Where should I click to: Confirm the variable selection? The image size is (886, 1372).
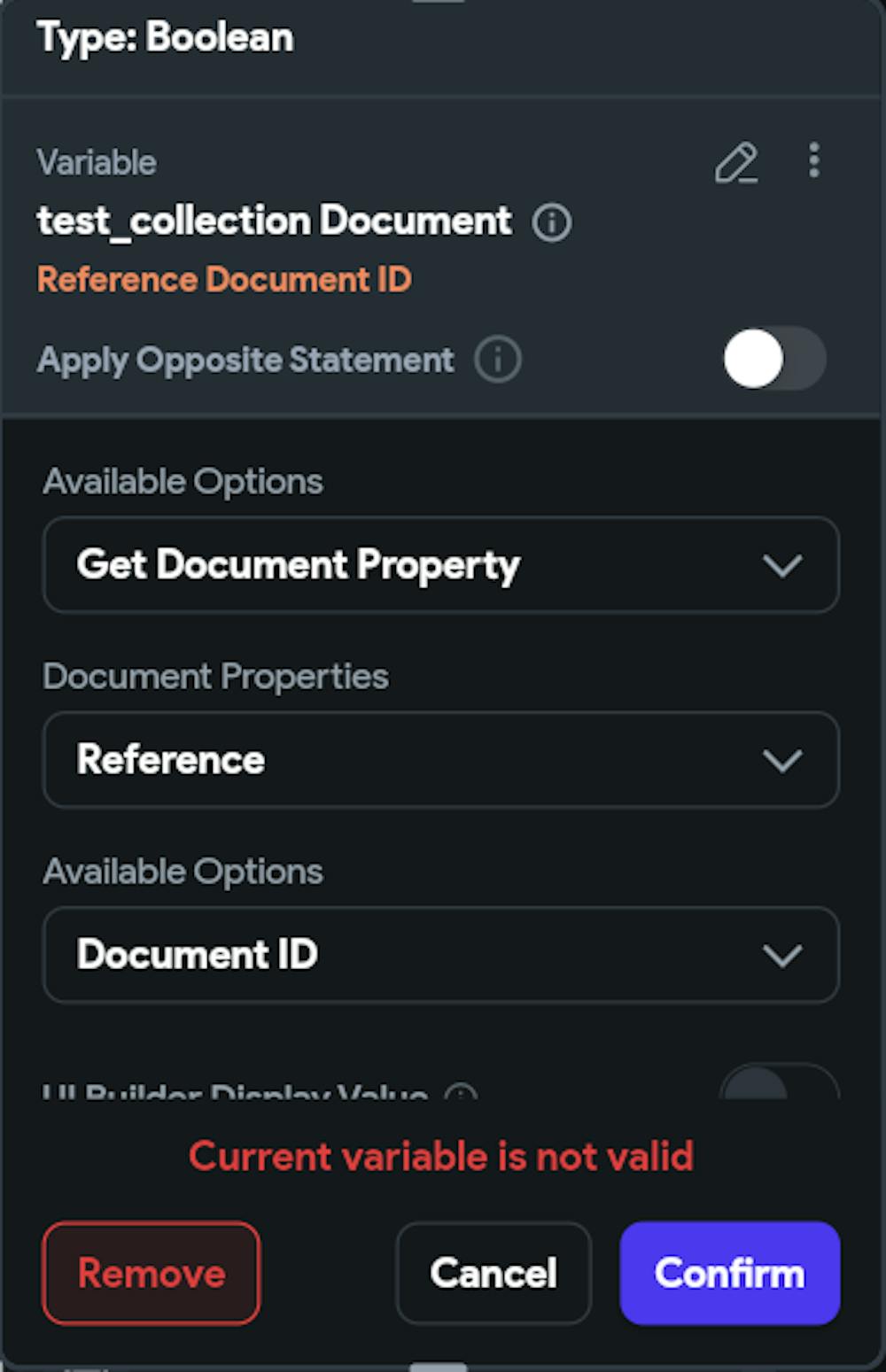(729, 1273)
